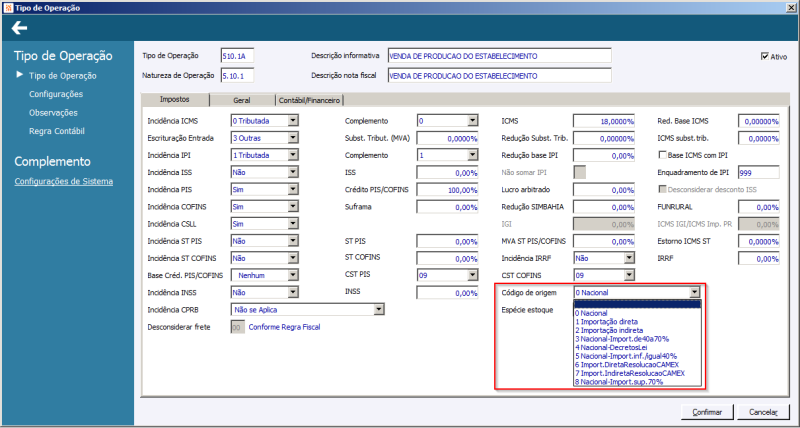Toggle the Ativo checkbox
Screen dimensions: 800x428
click(766, 56)
